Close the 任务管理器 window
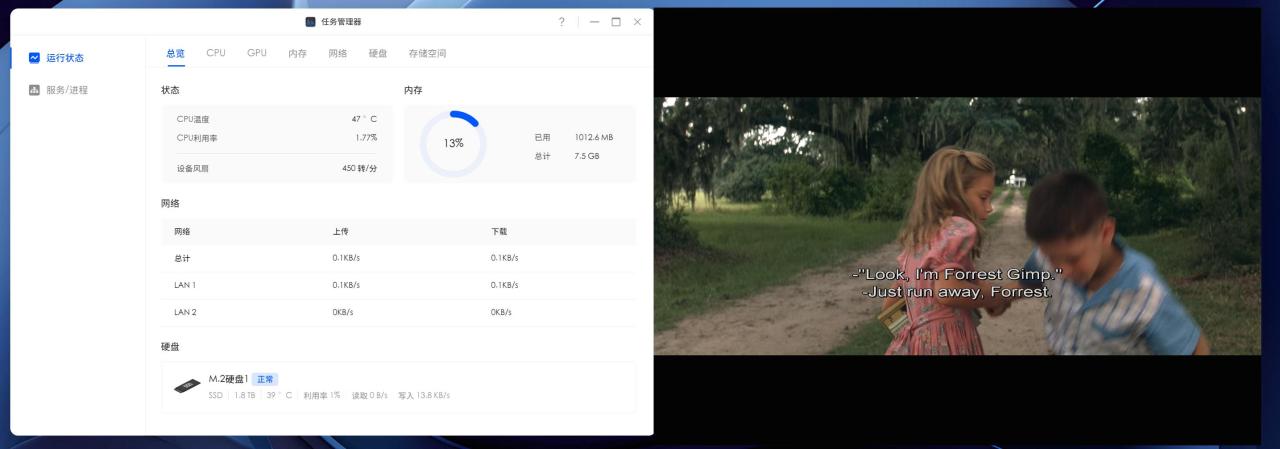This screenshot has height=449, width=1280. (x=637, y=22)
